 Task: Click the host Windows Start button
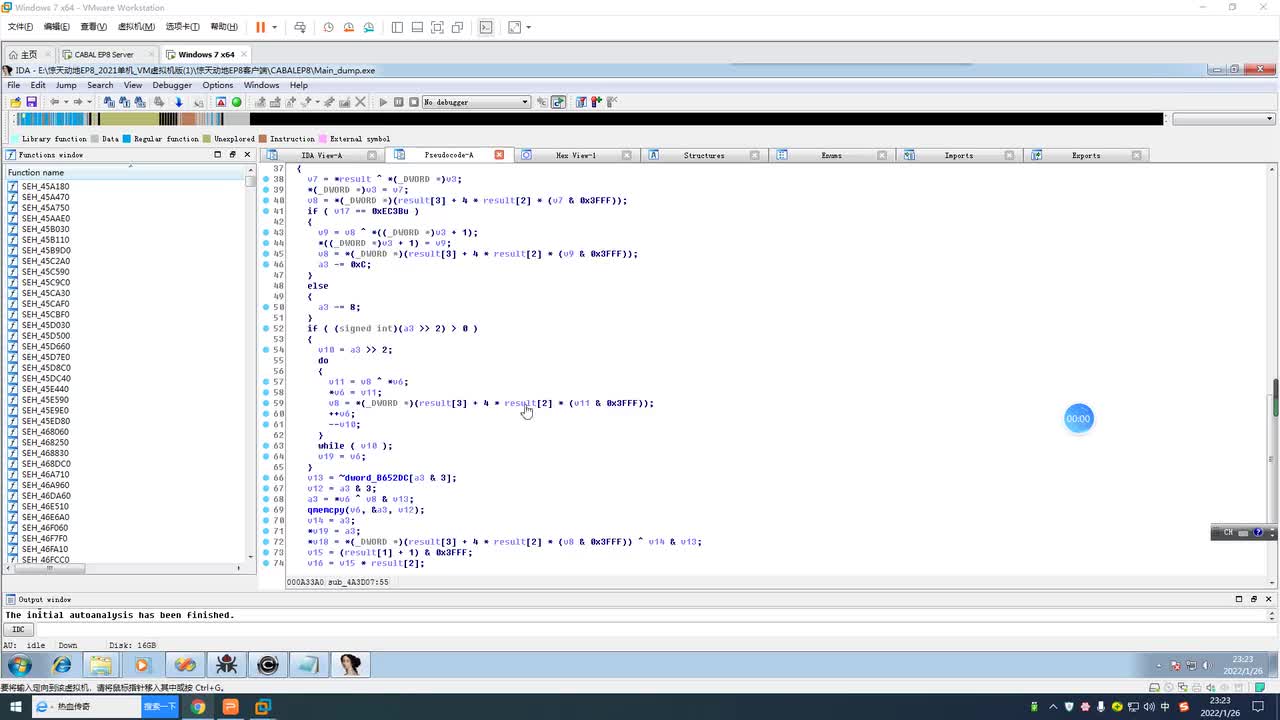click(x=15, y=707)
